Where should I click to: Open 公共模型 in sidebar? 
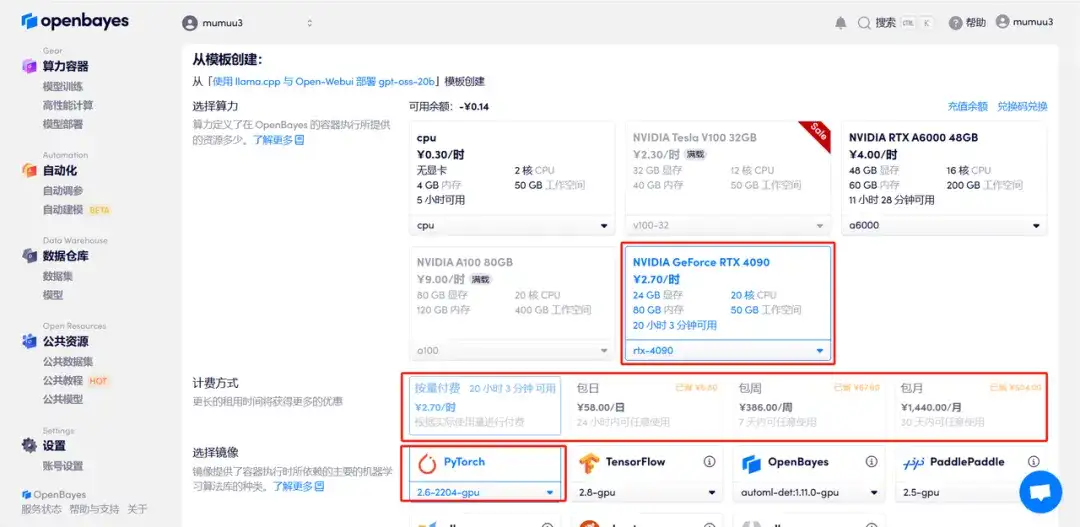[63, 399]
